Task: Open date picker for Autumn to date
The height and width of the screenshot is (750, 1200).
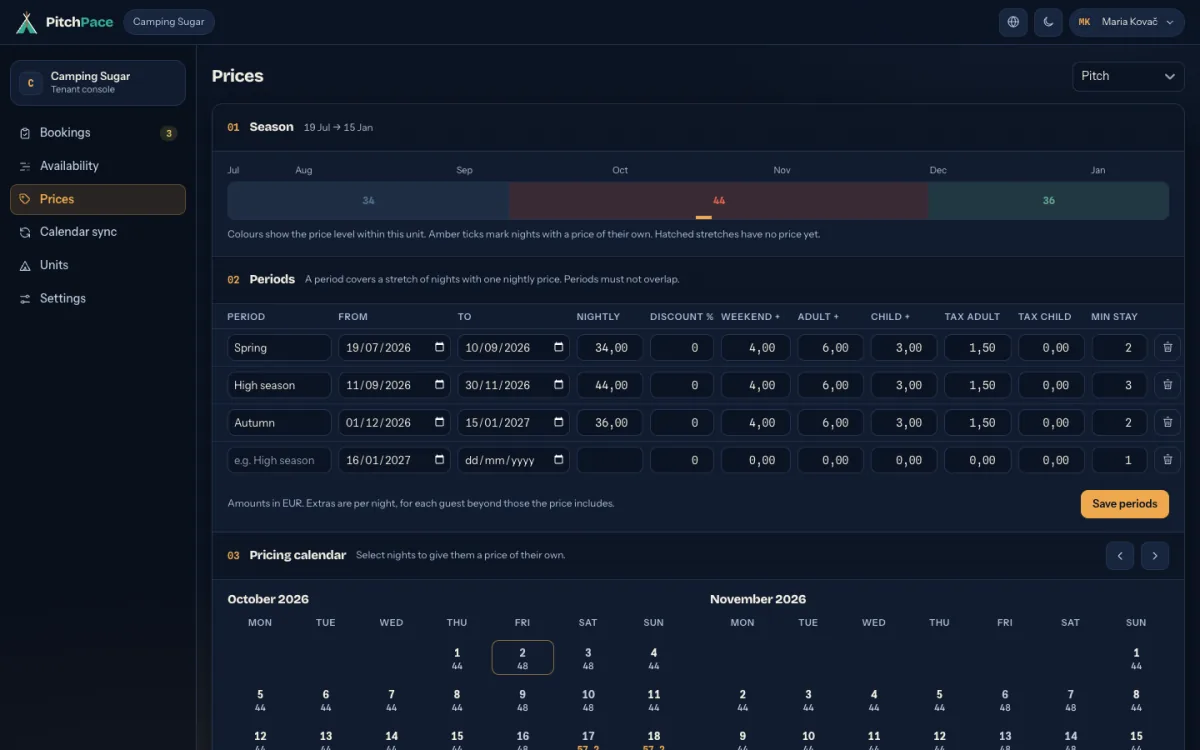Action: [559, 423]
